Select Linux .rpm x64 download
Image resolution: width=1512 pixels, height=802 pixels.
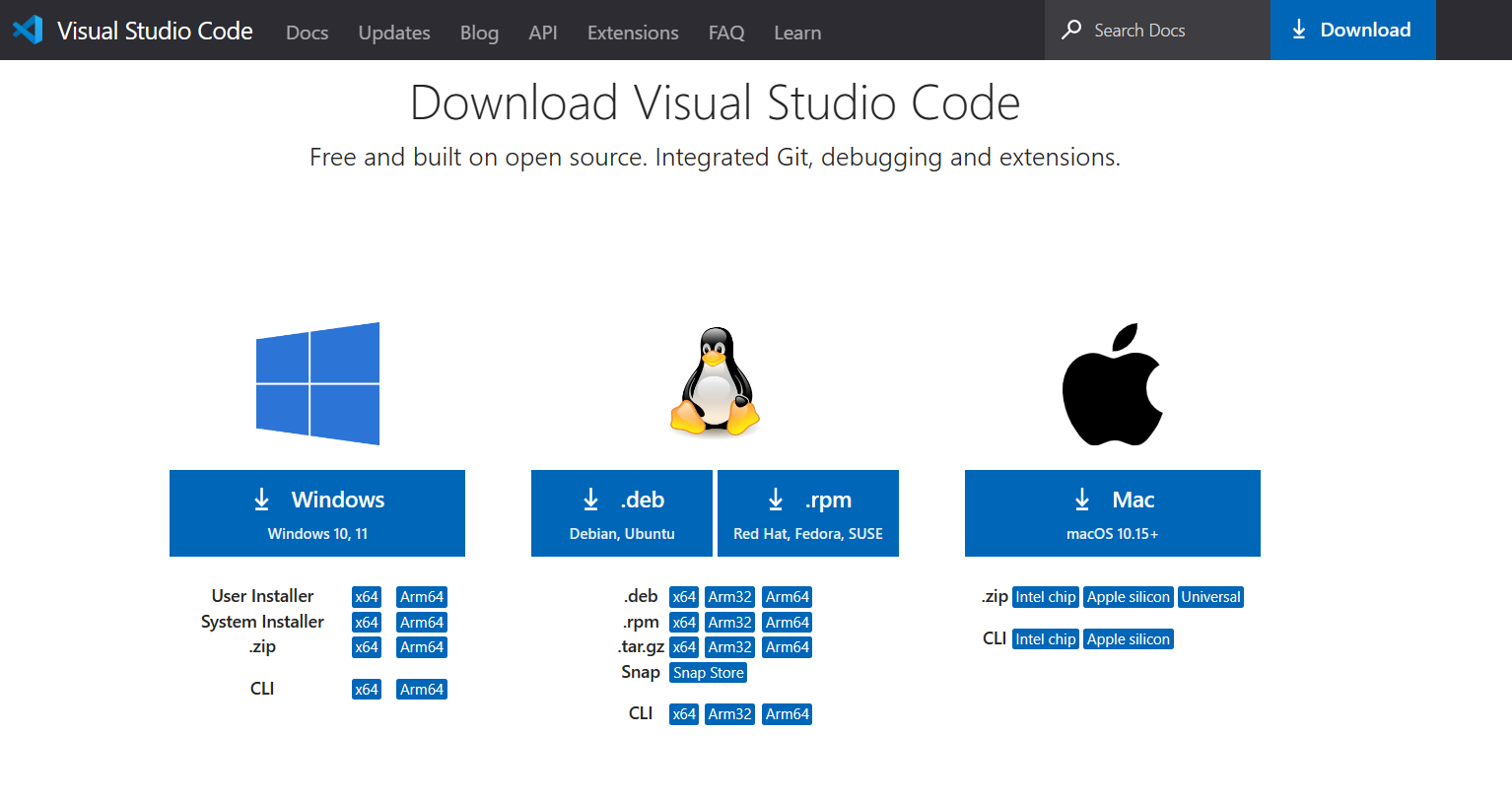[x=684, y=623]
